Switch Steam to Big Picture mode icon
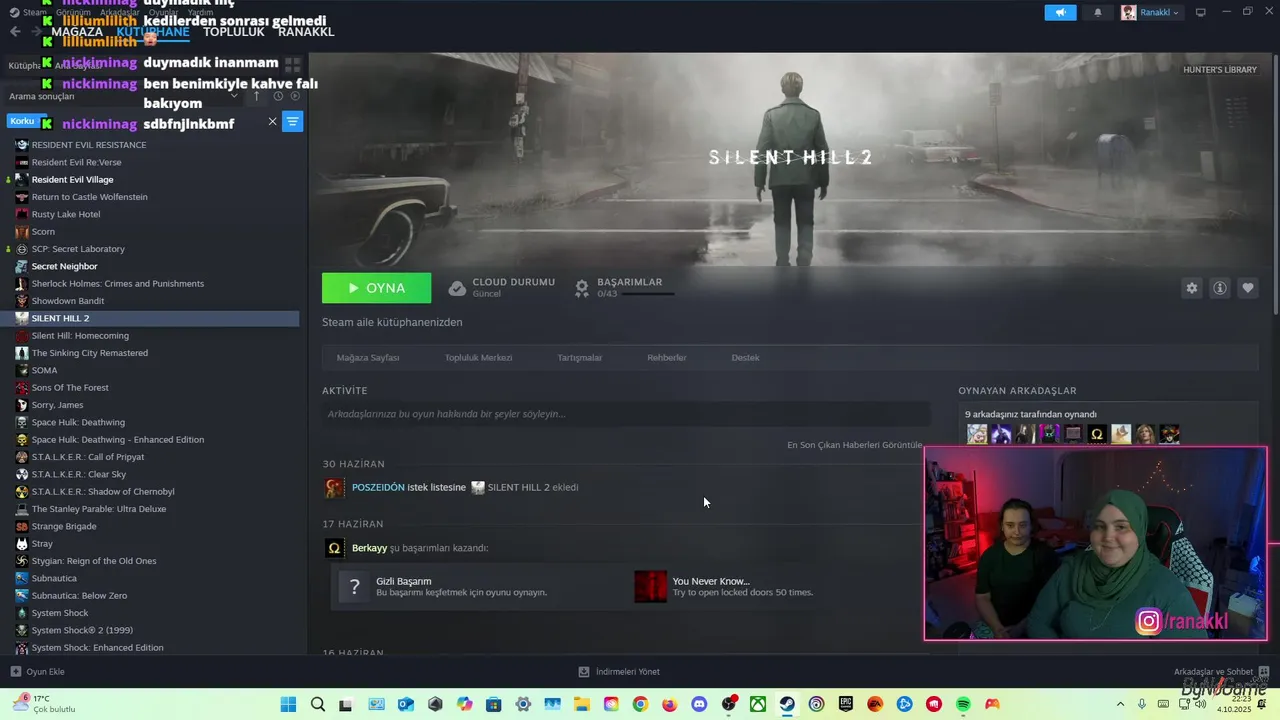This screenshot has width=1280, height=720. (x=1201, y=12)
